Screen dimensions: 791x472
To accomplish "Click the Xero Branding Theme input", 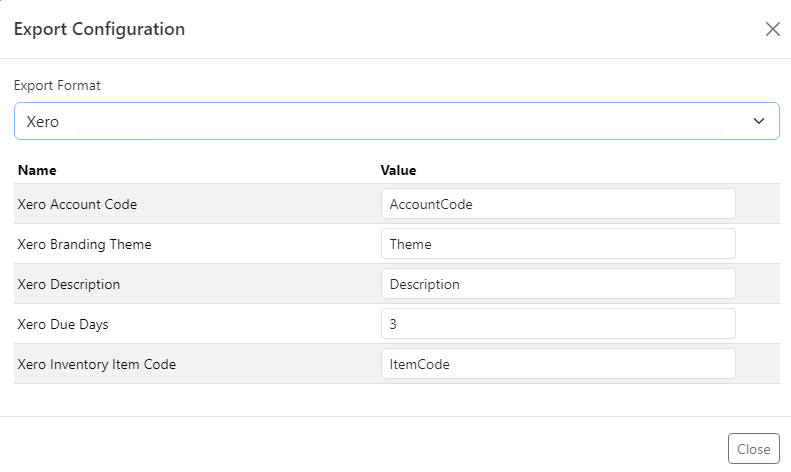I will pos(558,244).
